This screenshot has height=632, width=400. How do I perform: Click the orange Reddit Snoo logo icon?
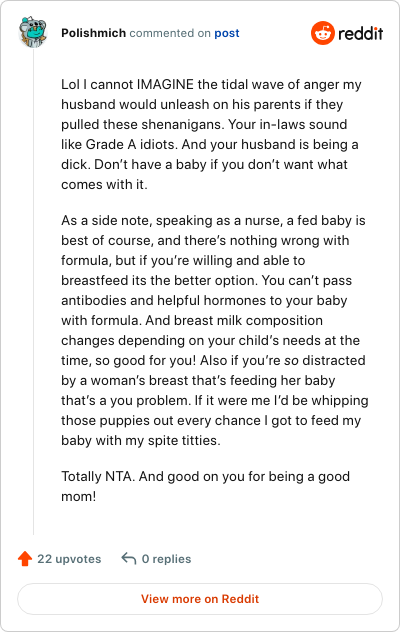(x=323, y=33)
